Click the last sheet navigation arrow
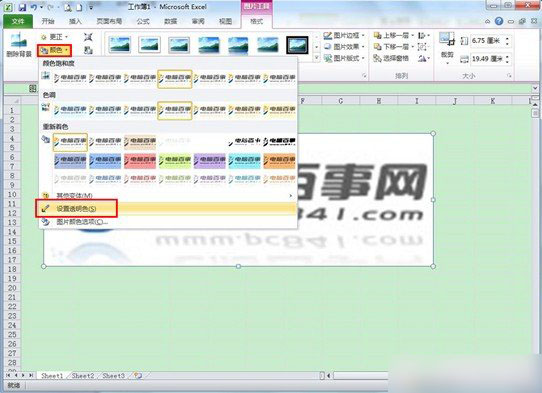Image resolution: width=542 pixels, height=393 pixels. (31, 375)
